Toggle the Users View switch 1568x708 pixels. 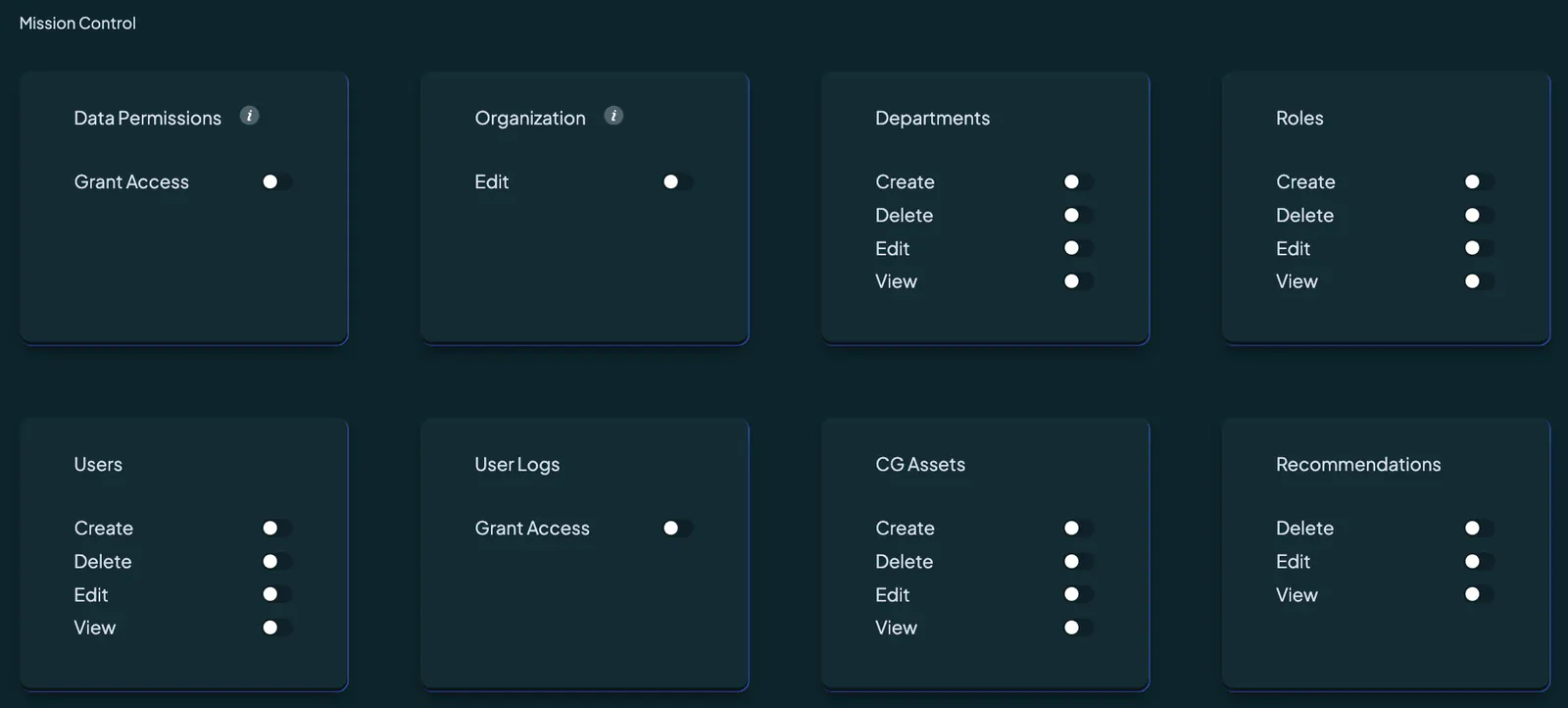pyautogui.click(x=277, y=628)
